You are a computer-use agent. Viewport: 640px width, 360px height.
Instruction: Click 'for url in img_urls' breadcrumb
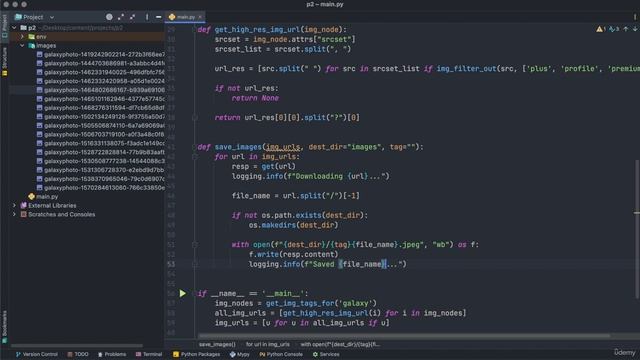pyautogui.click(x=268, y=344)
